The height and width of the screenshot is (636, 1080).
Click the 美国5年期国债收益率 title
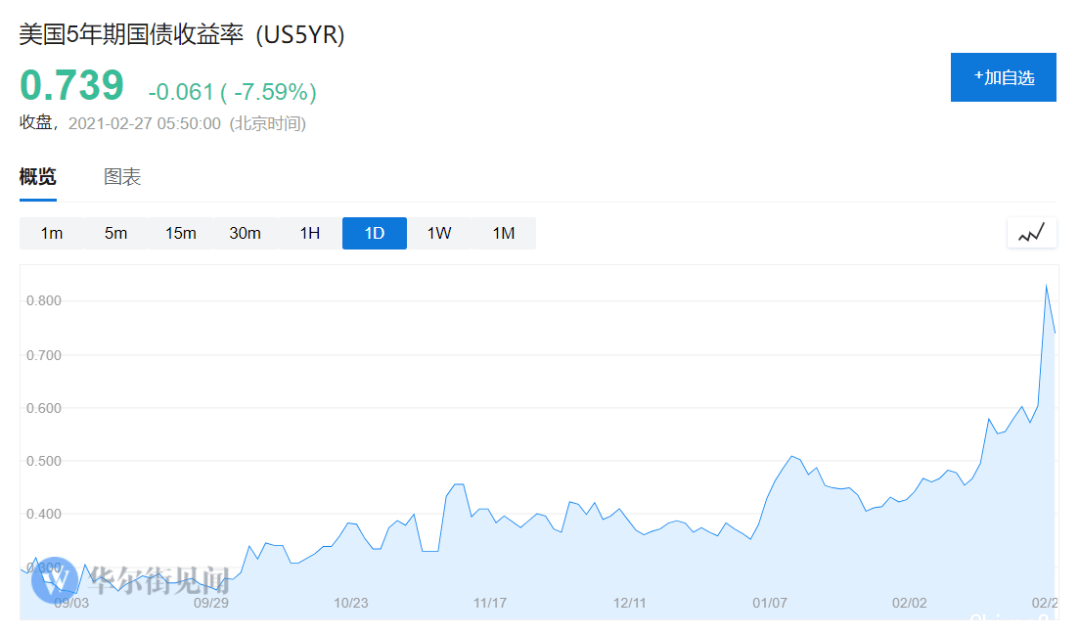click(131, 34)
